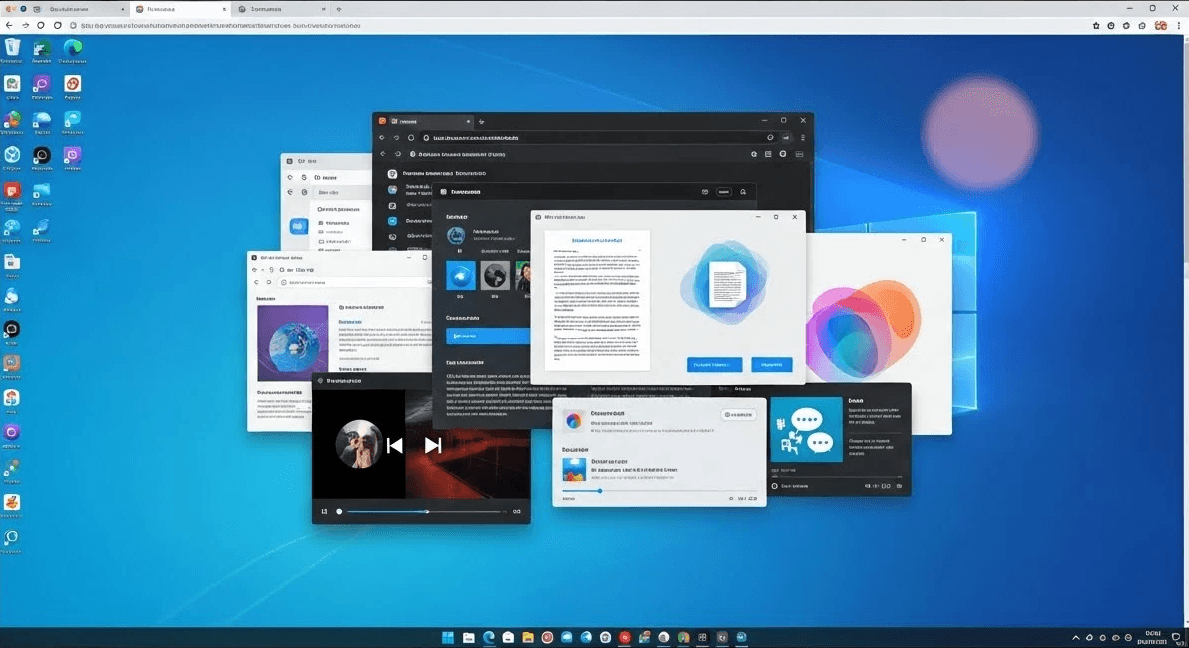
Task: Open the Recycle Bin desktop icon
Action: coord(12,49)
